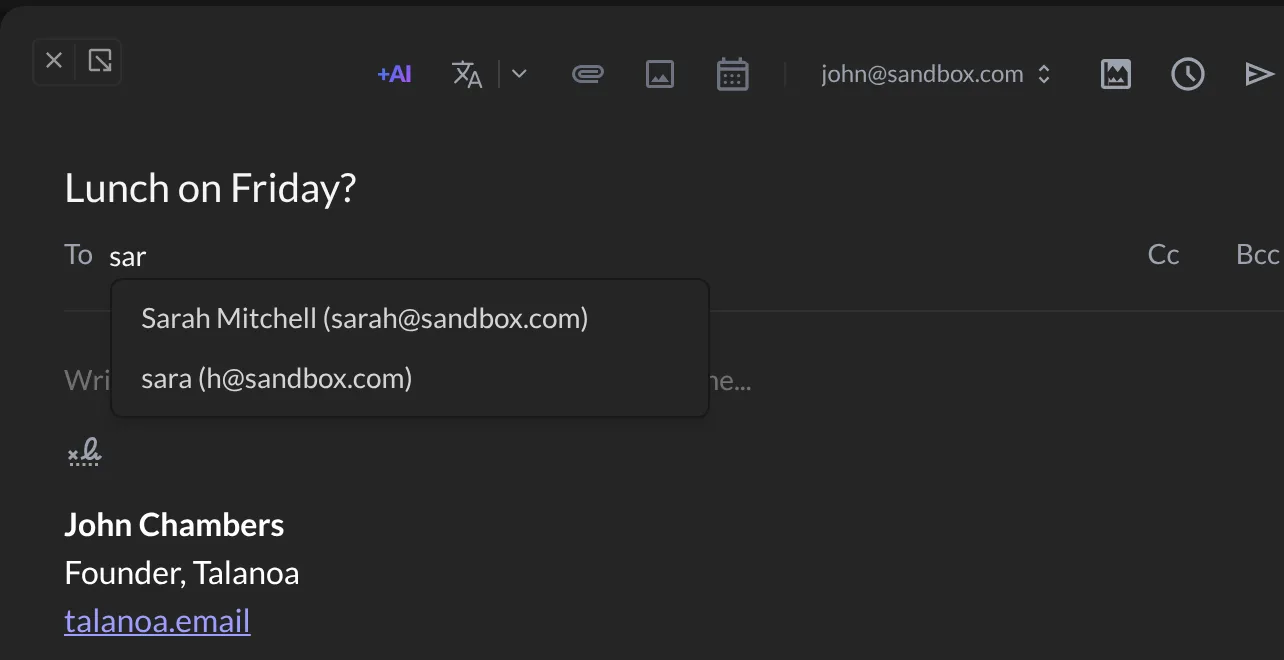The image size is (1284, 660).
Task: Pop out the compose window
Action: point(100,62)
